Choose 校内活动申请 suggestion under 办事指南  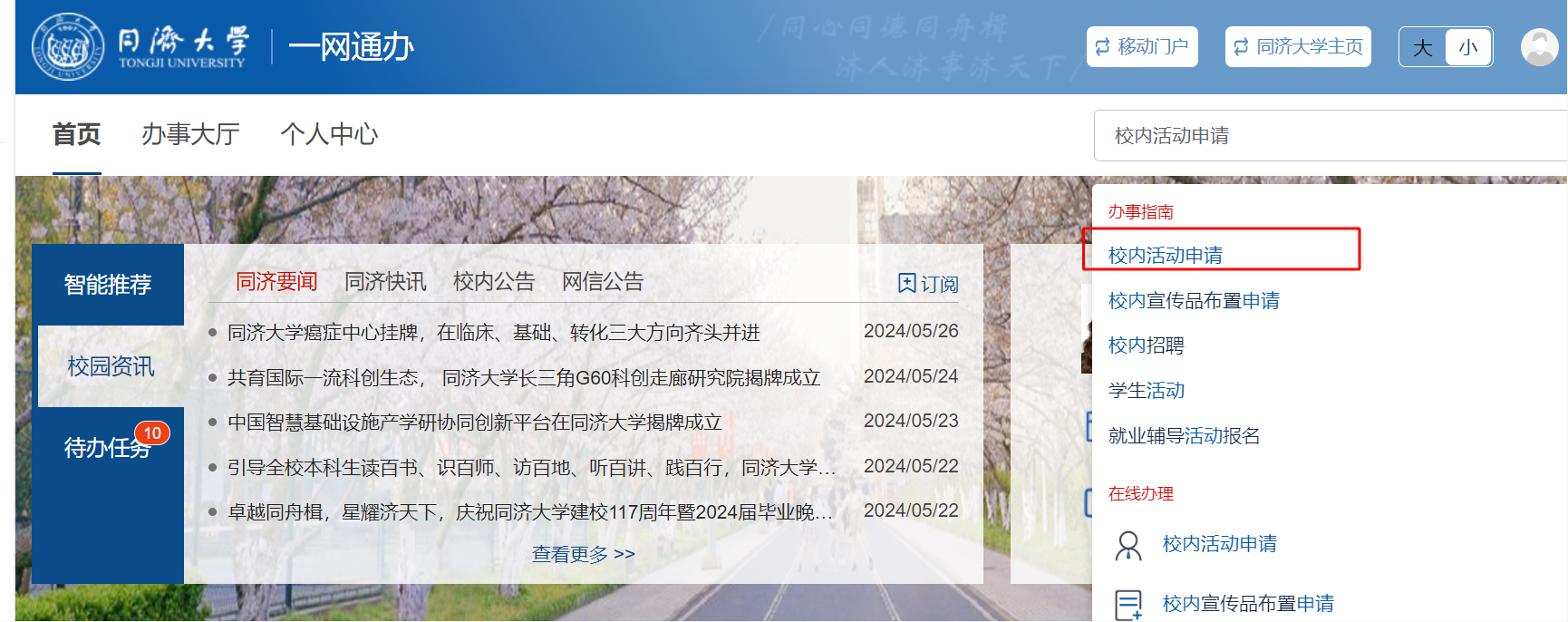(1166, 256)
